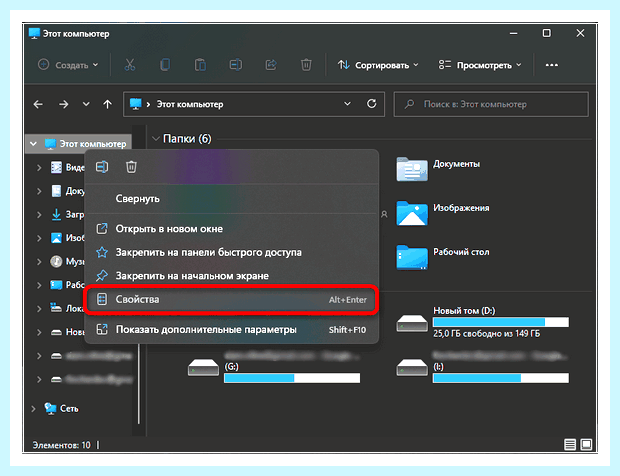
Task: Open recent locations chevron near navigation arrows
Action: coord(86,104)
